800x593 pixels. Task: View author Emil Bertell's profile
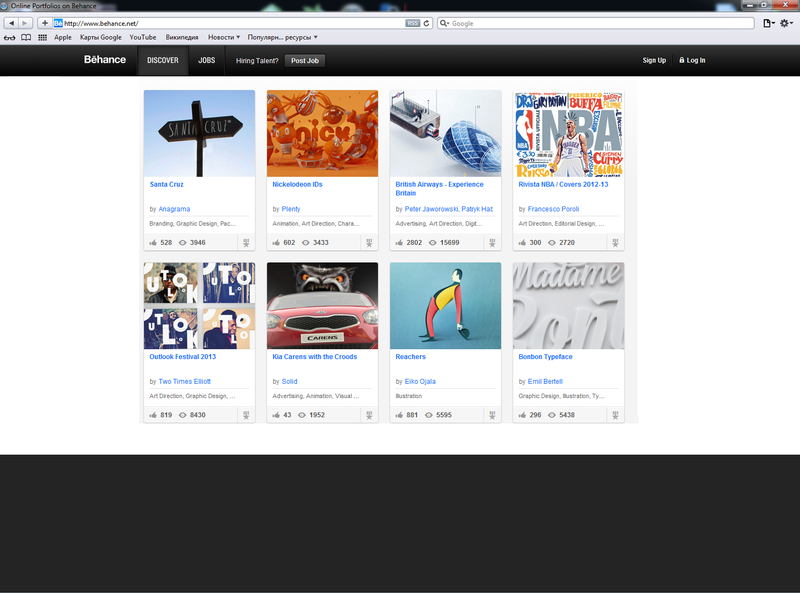pos(545,381)
